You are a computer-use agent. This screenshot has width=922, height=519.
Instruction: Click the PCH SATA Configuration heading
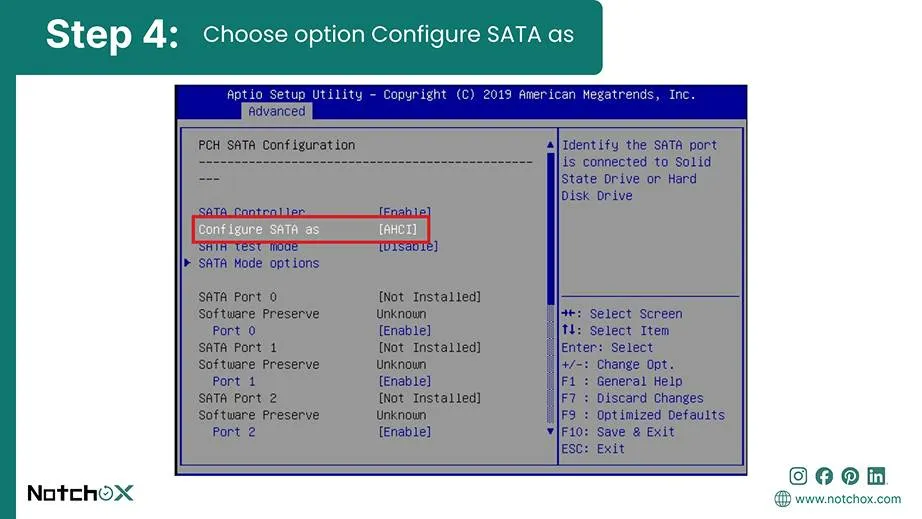coord(276,145)
